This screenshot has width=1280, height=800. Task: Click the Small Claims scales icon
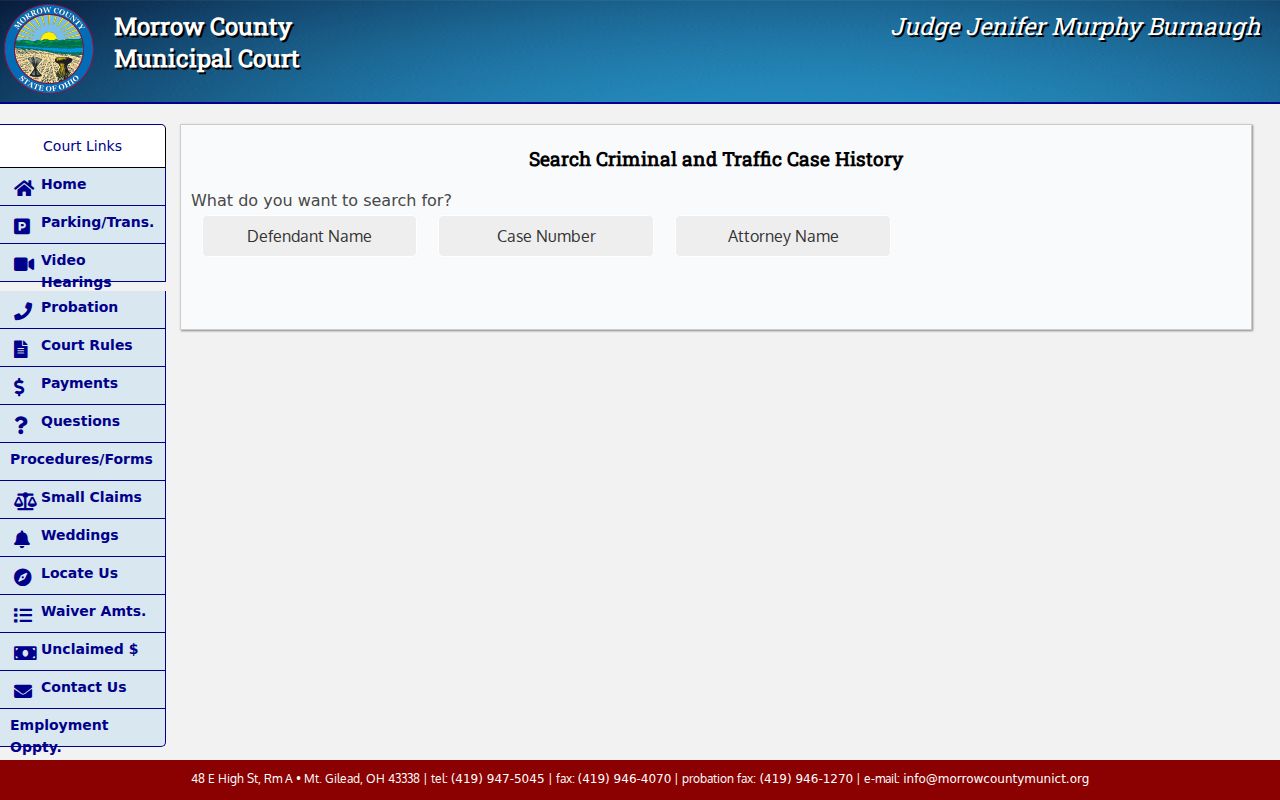point(25,501)
